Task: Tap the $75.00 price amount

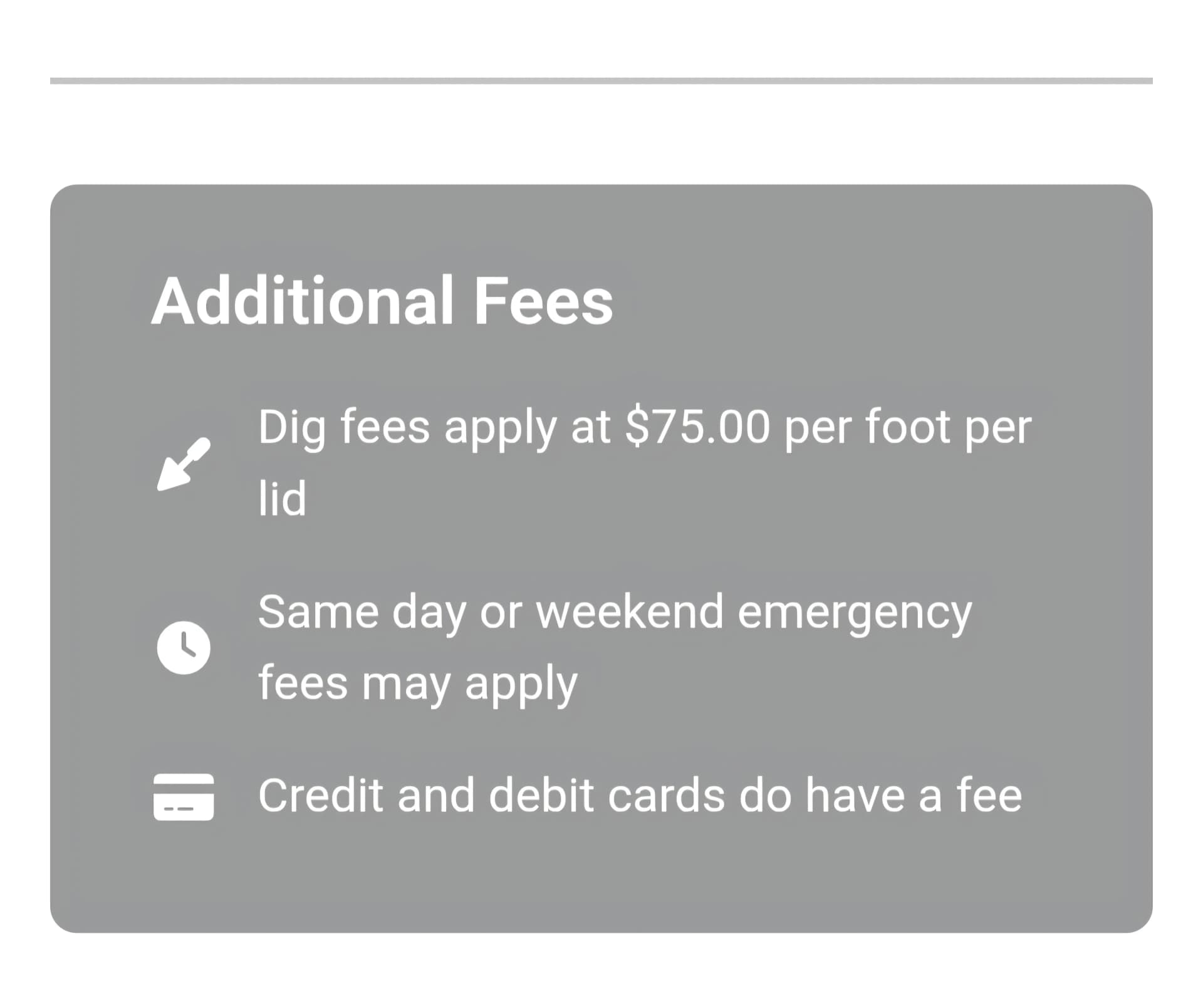Action: (x=697, y=427)
